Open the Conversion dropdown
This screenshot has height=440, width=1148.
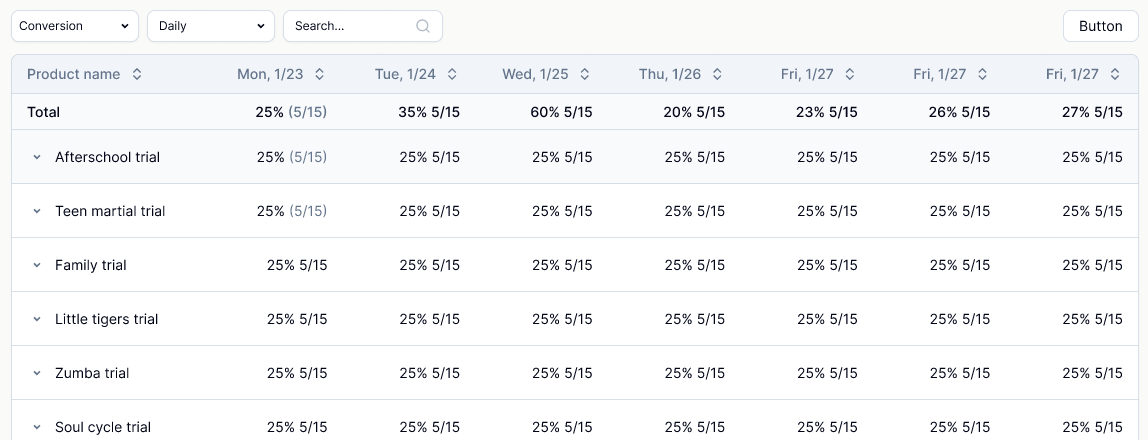pos(75,26)
